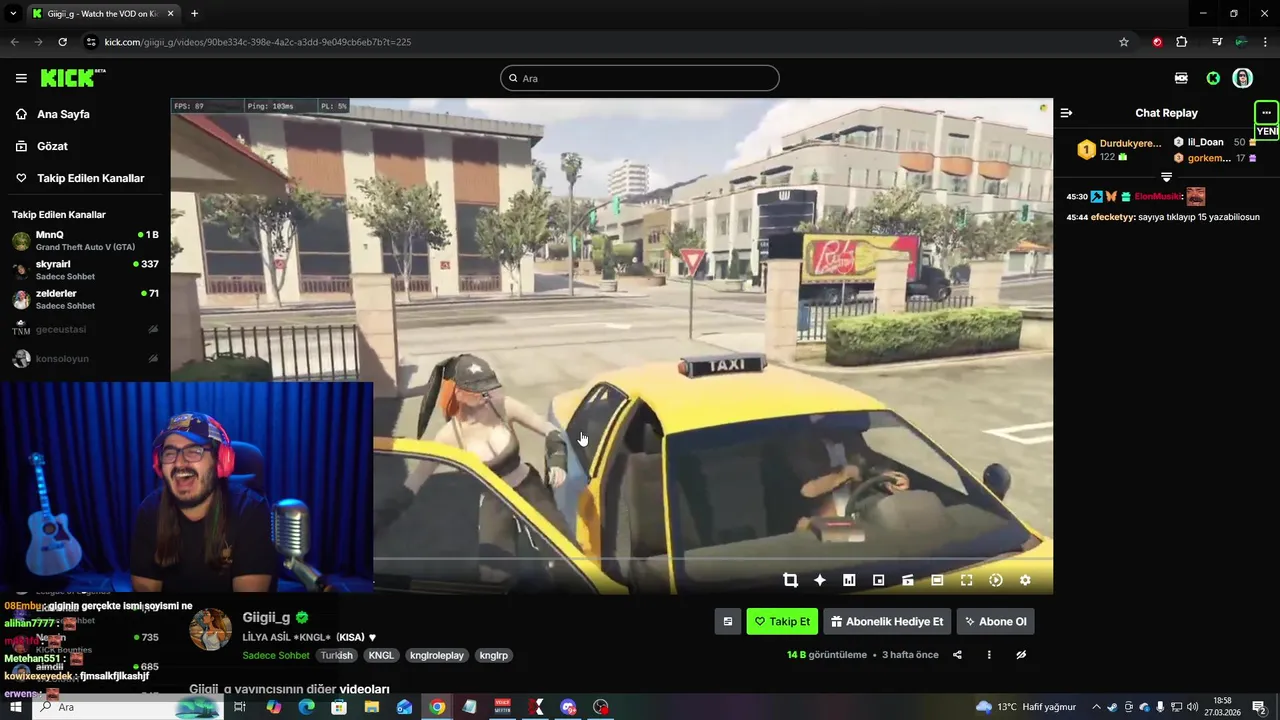
Task: Click Abonelik Hediye Et button
Action: point(887,621)
